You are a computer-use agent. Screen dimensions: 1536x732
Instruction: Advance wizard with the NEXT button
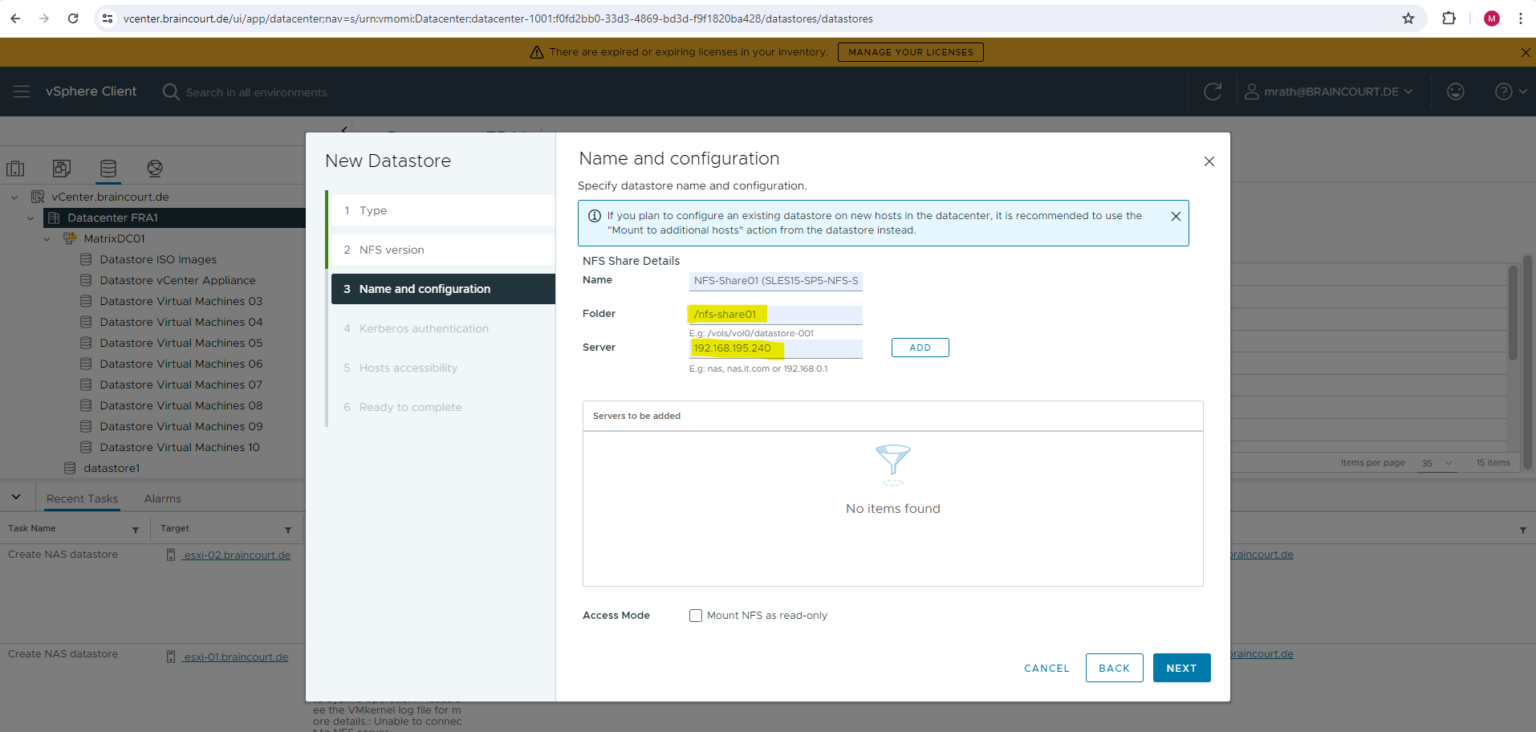click(1181, 668)
